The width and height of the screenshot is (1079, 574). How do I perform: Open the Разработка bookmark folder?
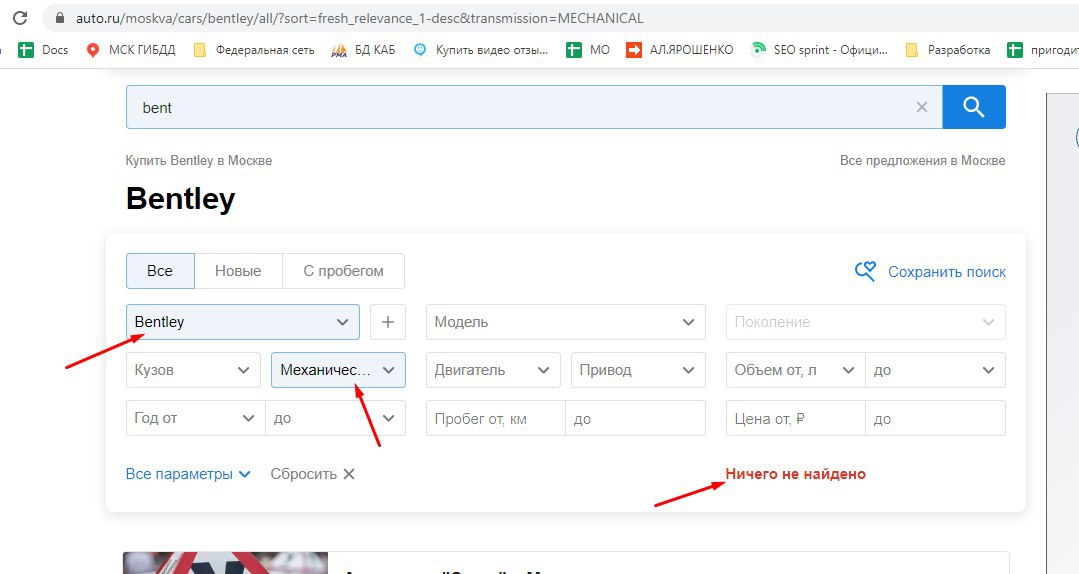[948, 50]
